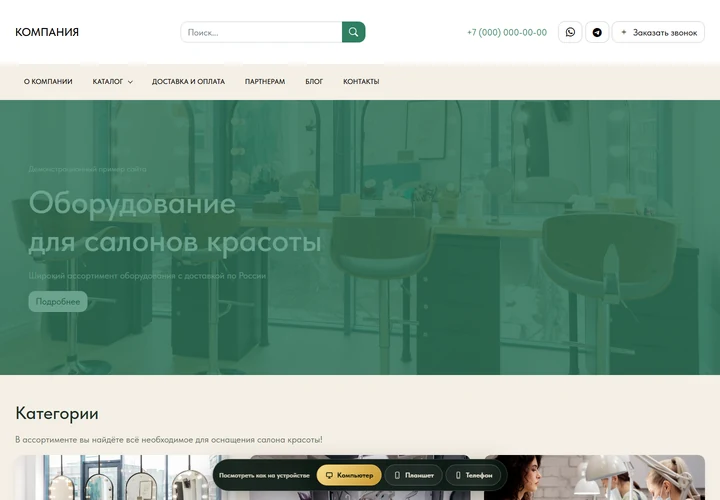Expand the КАТАЛОГ dropdown chevron

130,82
